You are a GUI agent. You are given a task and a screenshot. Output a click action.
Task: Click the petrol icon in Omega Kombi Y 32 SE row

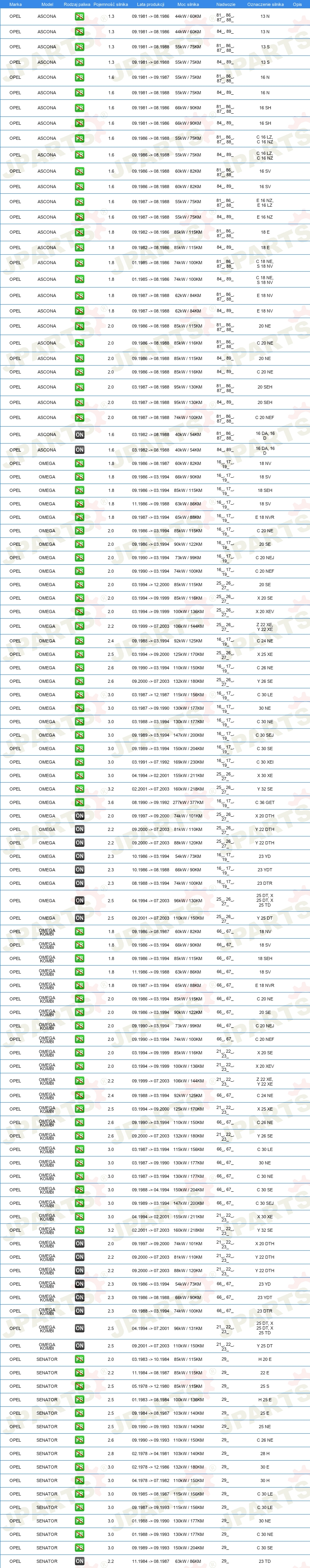[80, 1230]
